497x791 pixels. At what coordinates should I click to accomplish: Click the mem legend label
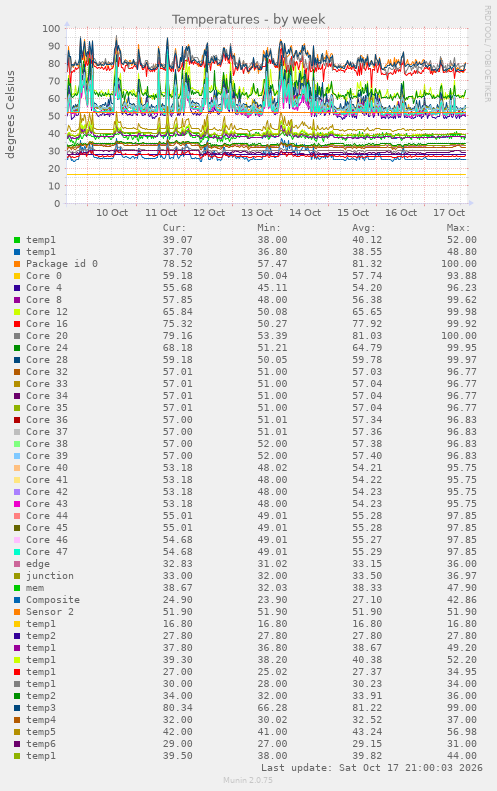point(35,588)
